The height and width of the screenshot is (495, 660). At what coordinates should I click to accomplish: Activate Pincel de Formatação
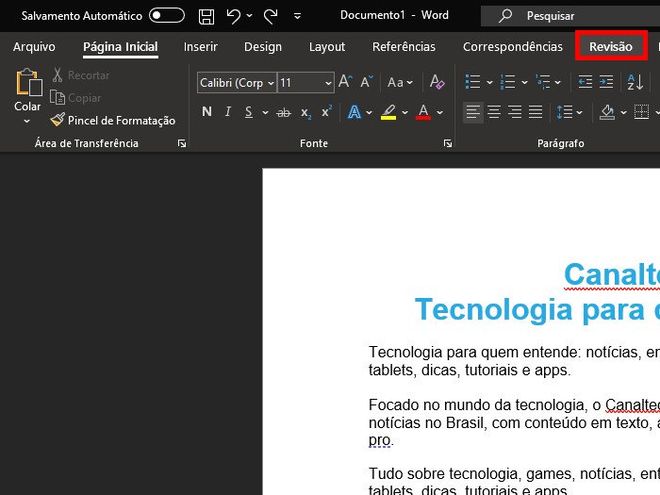pos(112,120)
